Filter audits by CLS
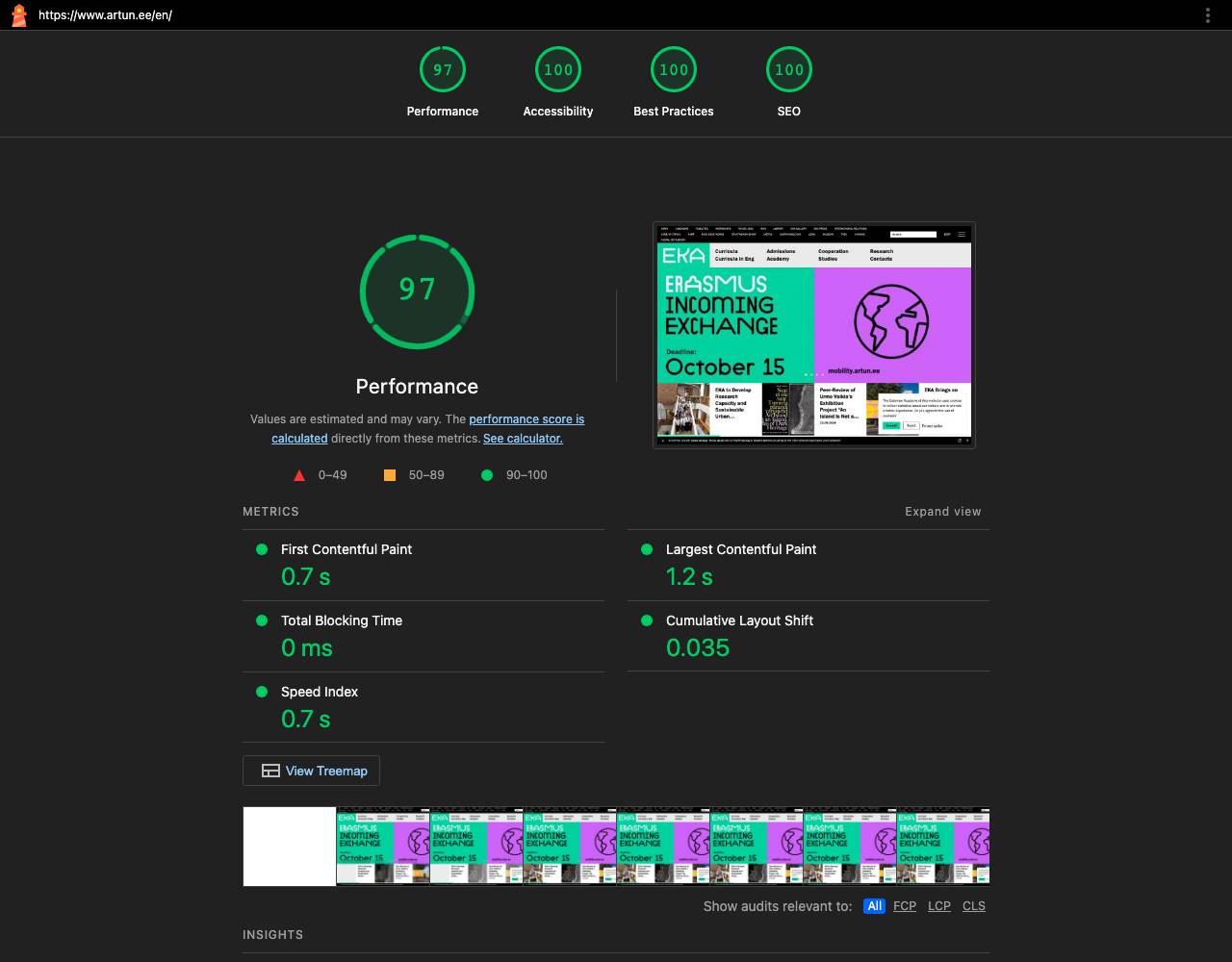The width and height of the screenshot is (1232, 962). (974, 906)
